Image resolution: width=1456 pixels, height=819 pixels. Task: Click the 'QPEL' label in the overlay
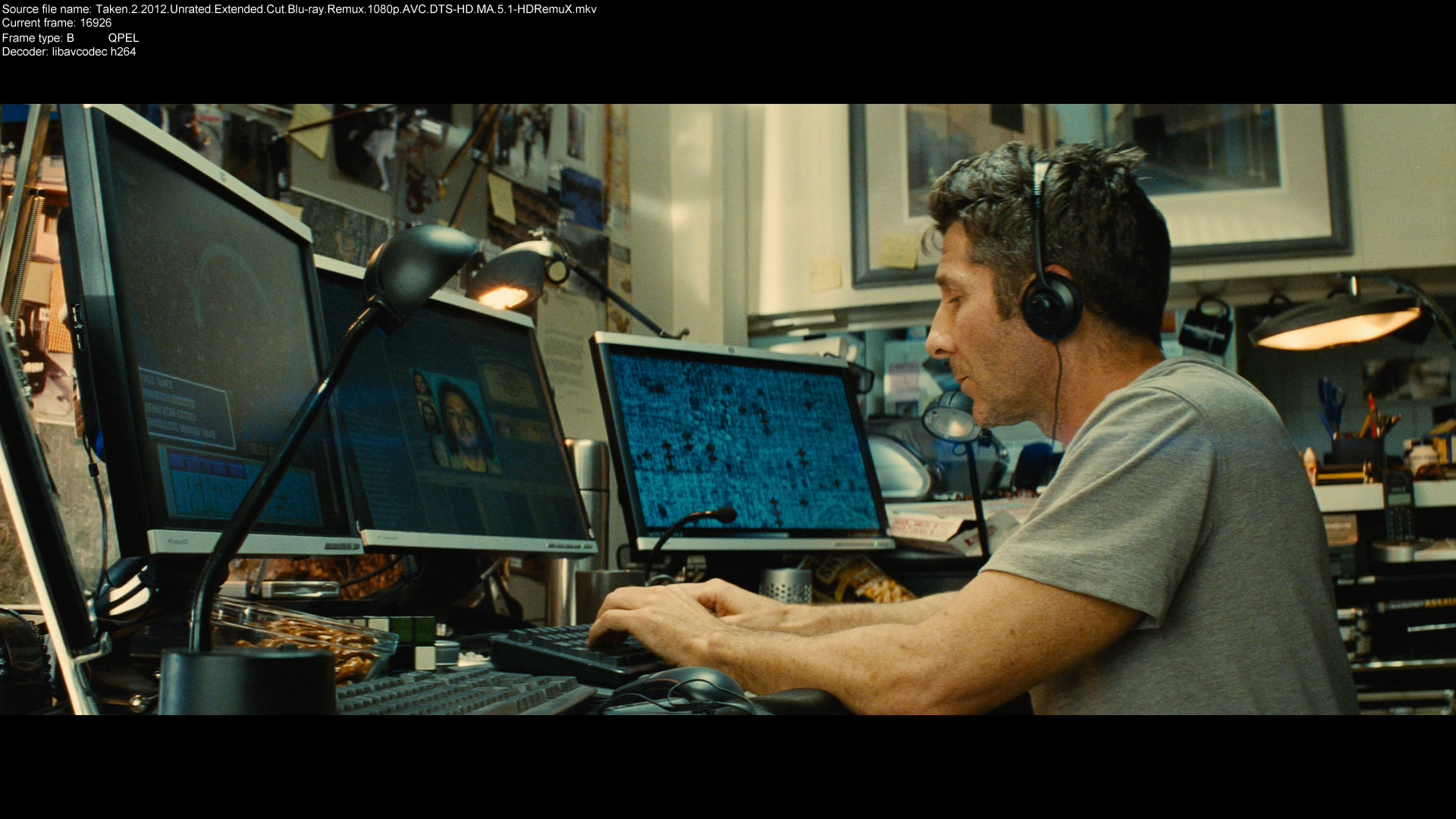click(x=124, y=38)
